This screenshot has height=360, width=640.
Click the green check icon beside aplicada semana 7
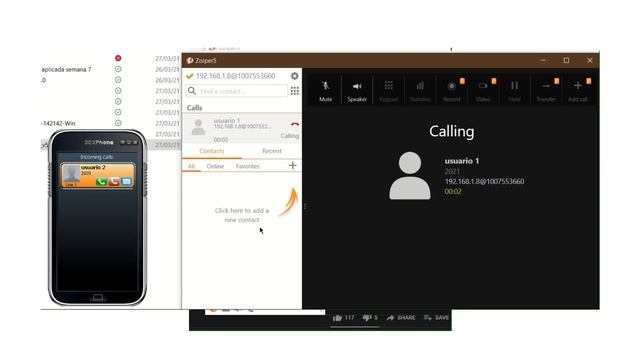click(x=118, y=69)
